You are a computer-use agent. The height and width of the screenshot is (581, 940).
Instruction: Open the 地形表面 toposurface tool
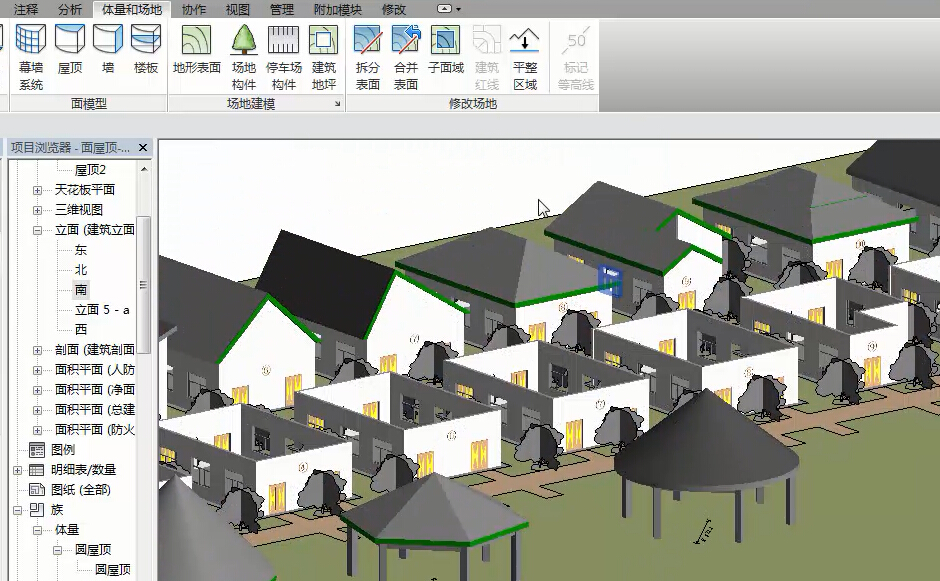click(x=196, y=50)
